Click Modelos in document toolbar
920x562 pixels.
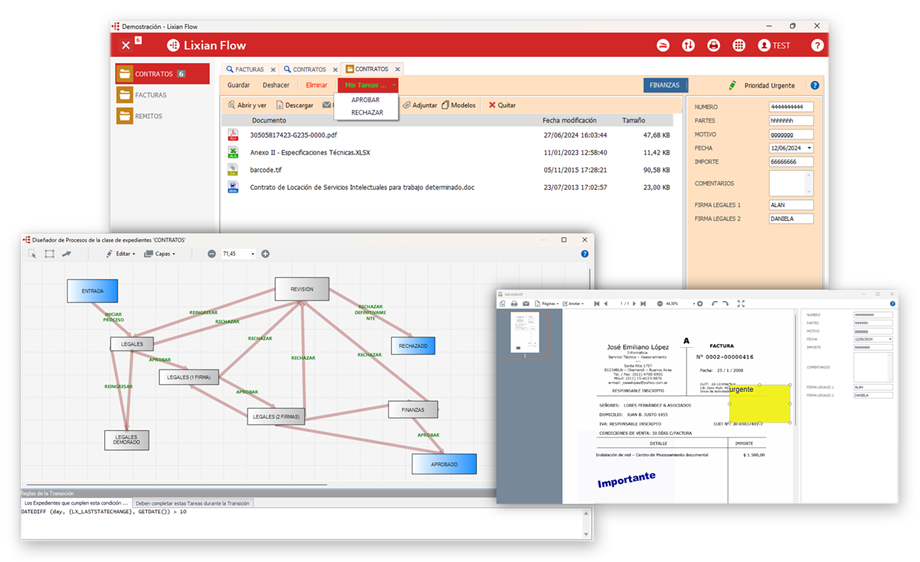pyautogui.click(x=458, y=105)
